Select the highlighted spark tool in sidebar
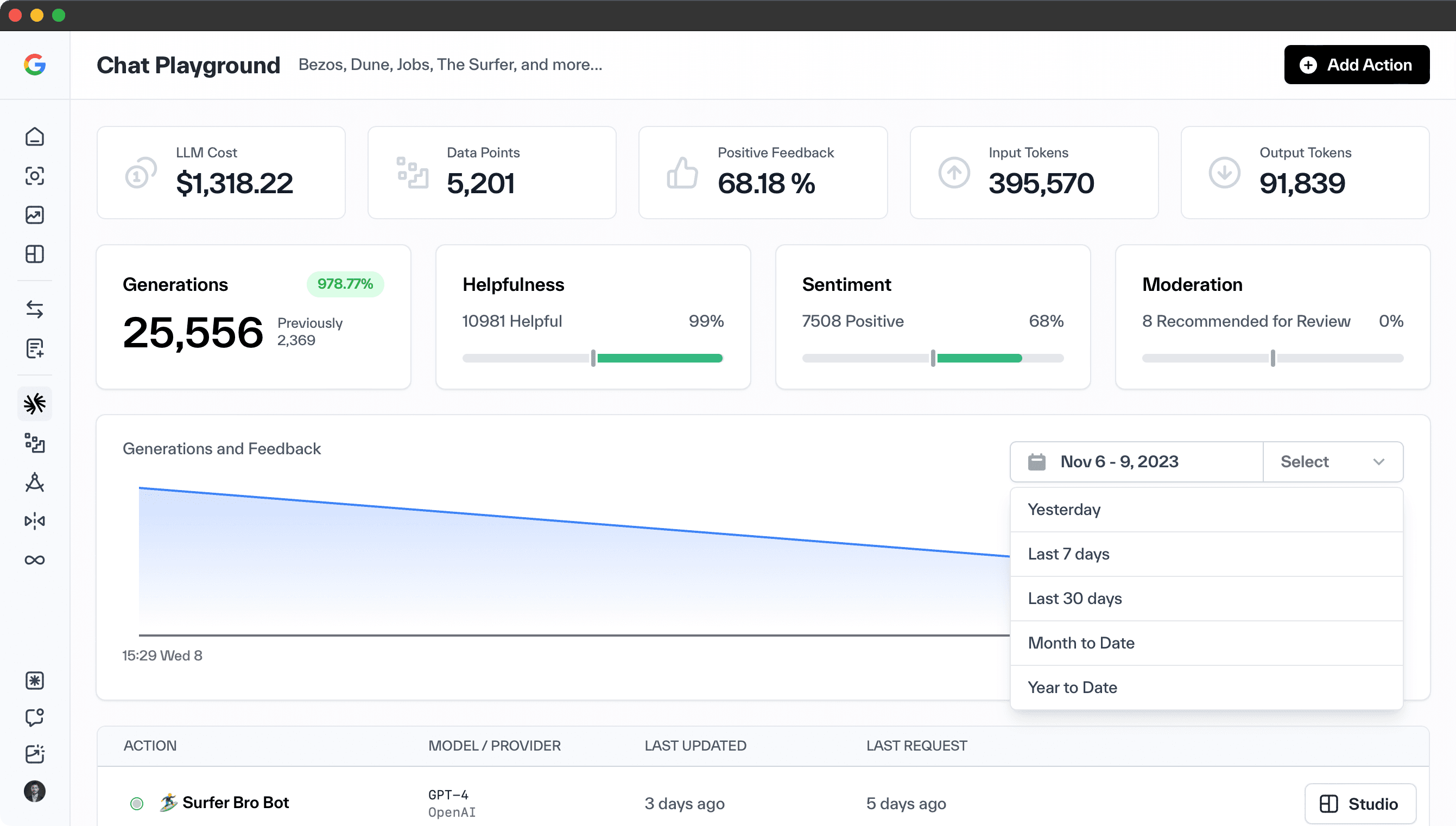1456x826 pixels. click(35, 403)
